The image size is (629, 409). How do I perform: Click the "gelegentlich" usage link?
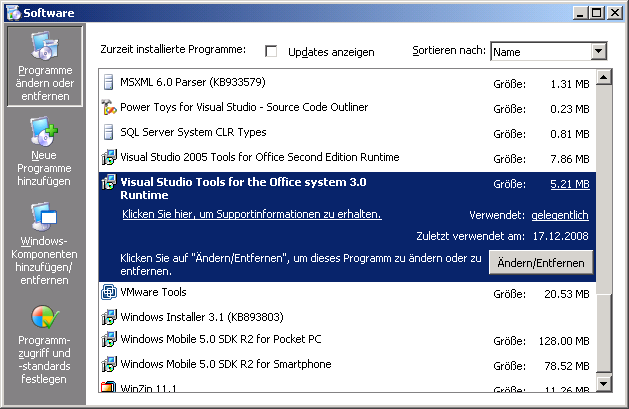point(560,215)
